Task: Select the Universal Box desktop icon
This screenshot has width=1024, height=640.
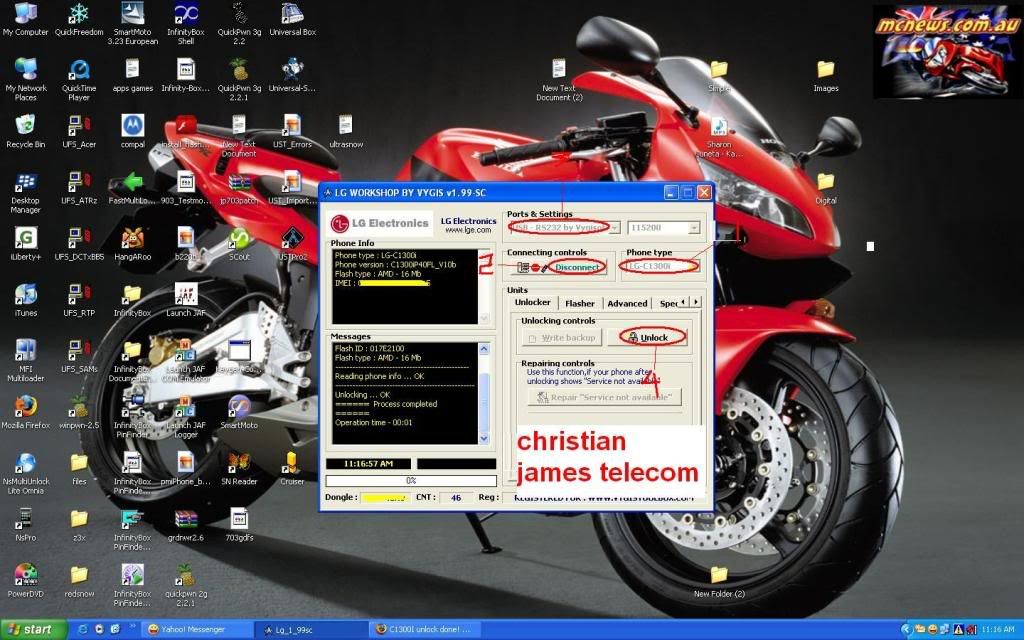Action: point(293,20)
